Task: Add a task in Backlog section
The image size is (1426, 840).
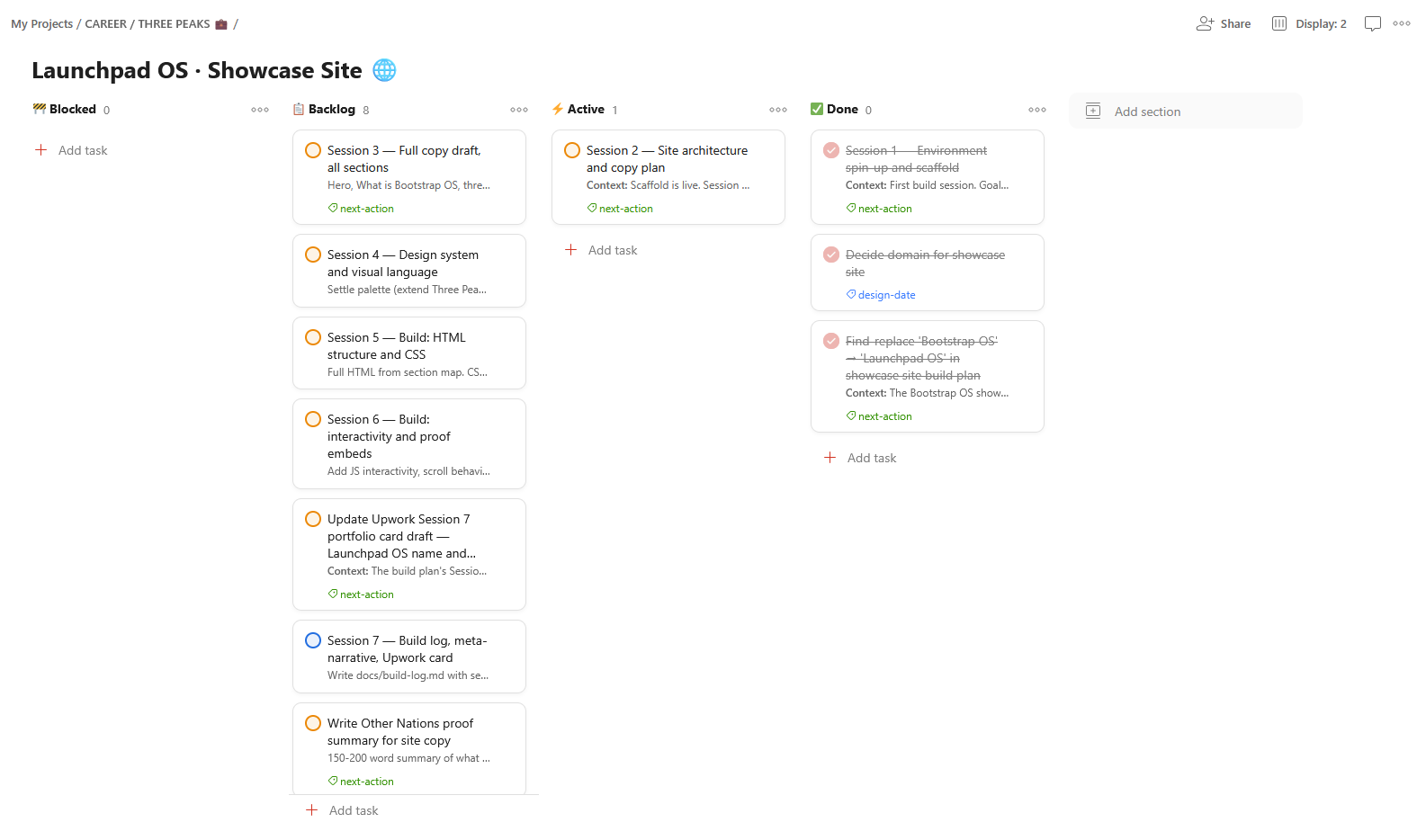Action: [x=342, y=810]
